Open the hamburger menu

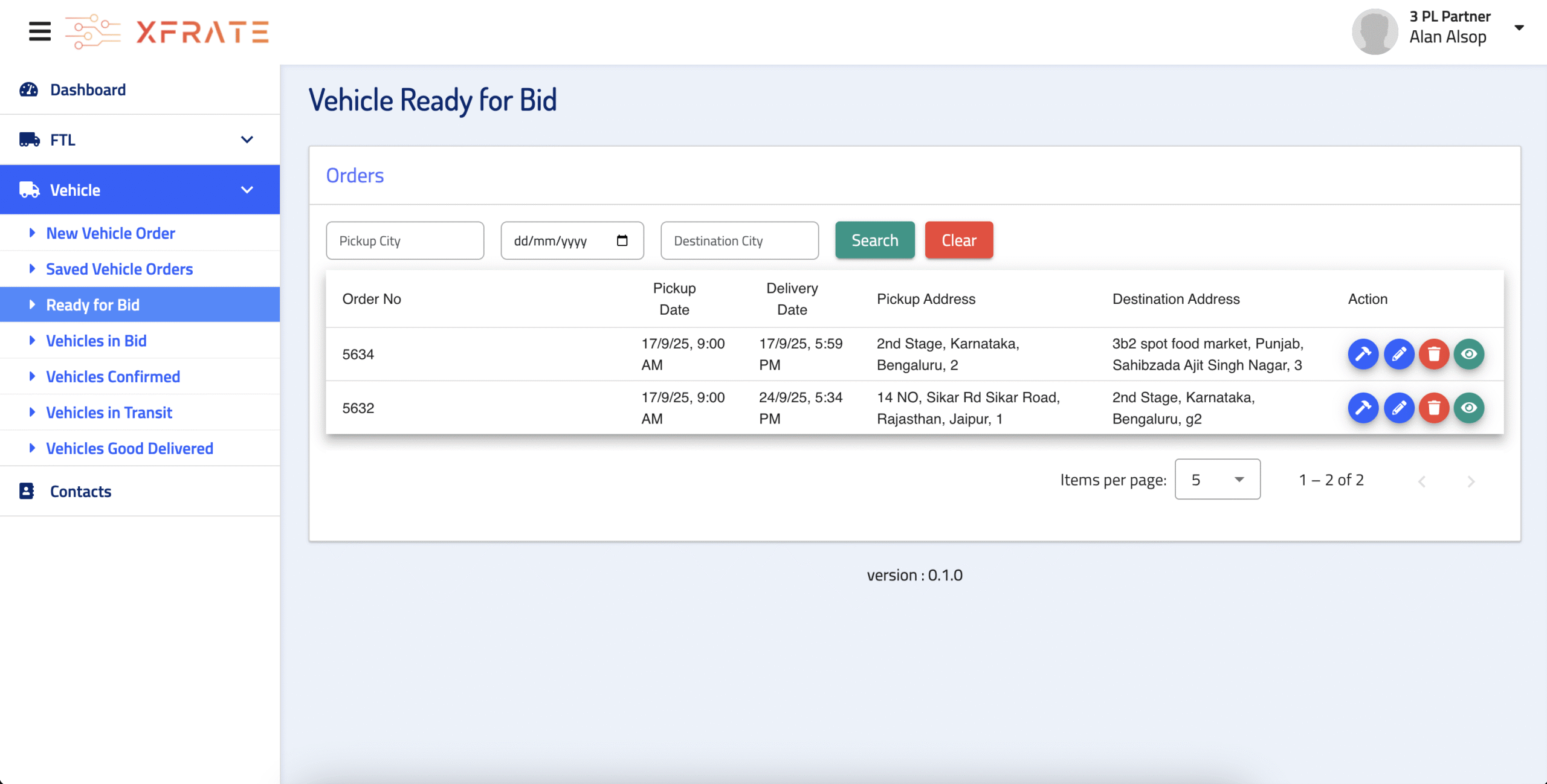pos(39,31)
